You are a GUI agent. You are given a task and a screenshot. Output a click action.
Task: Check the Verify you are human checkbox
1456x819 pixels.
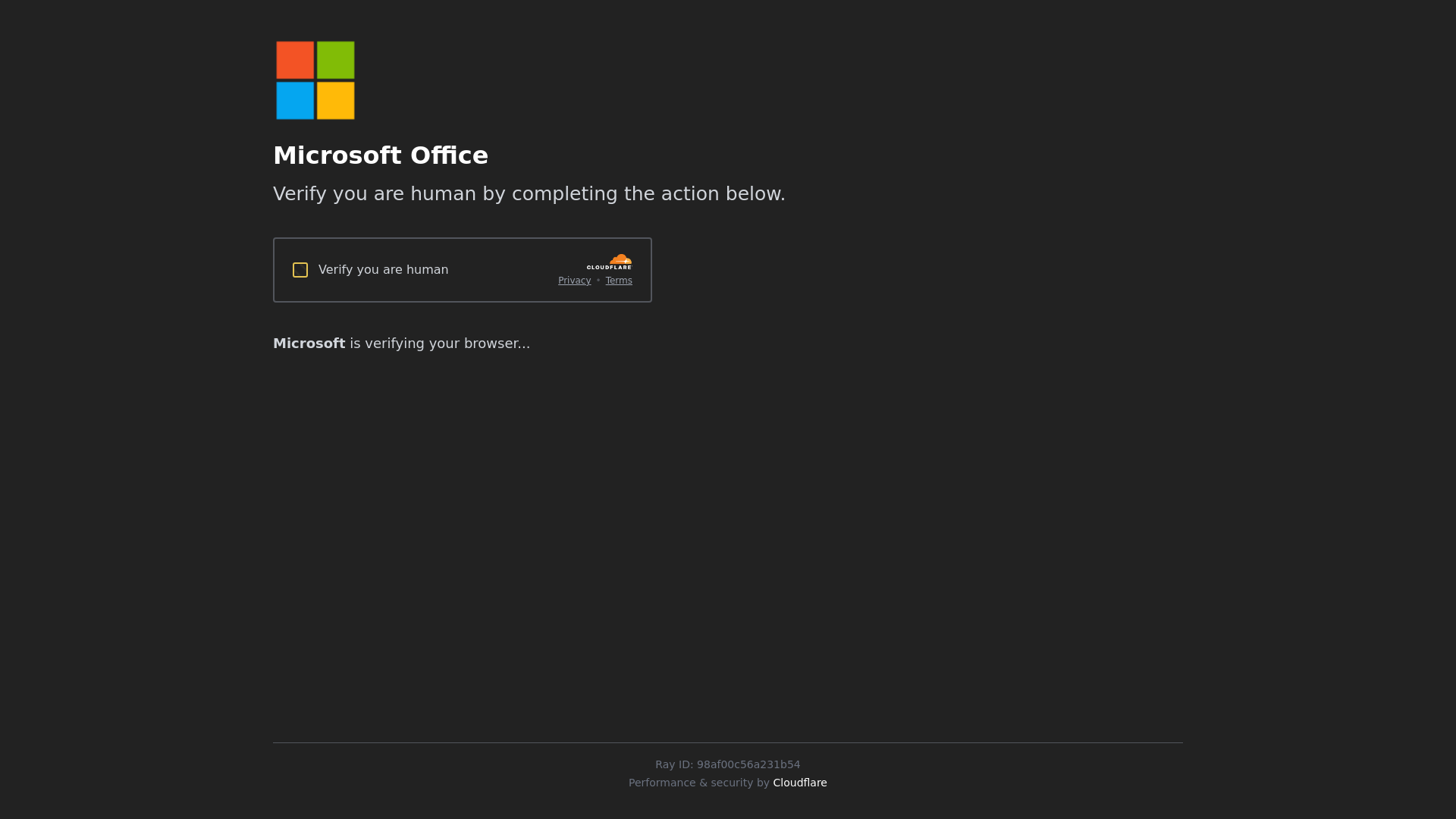click(300, 270)
